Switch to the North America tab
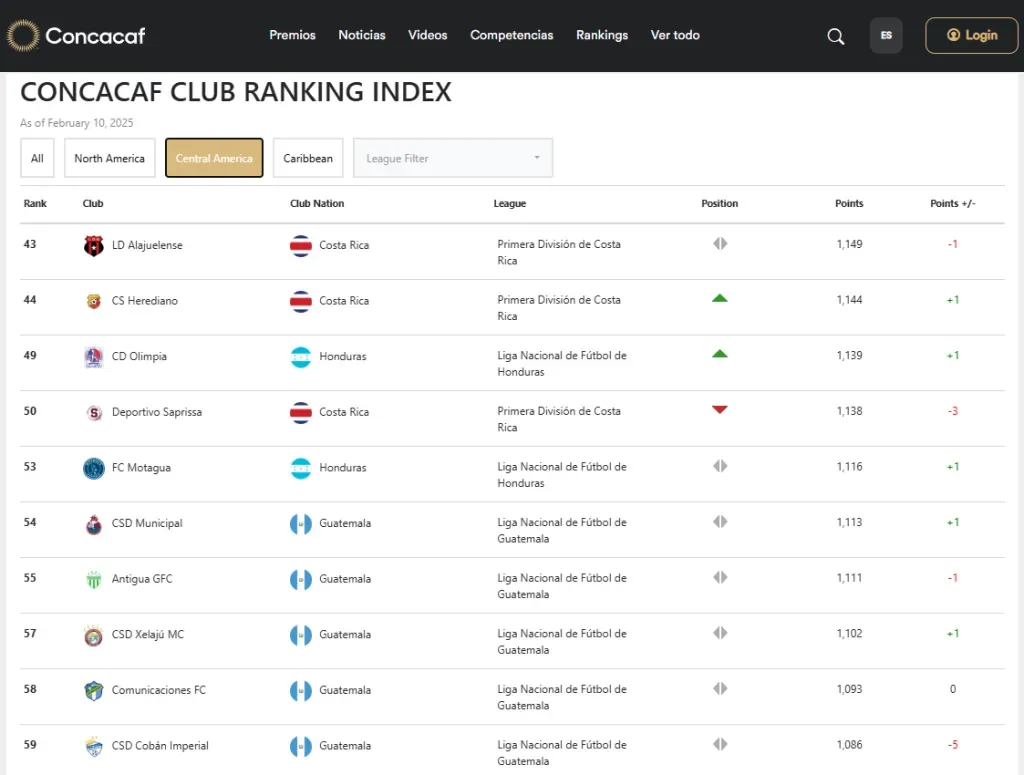The height and width of the screenshot is (775, 1024). pos(109,157)
